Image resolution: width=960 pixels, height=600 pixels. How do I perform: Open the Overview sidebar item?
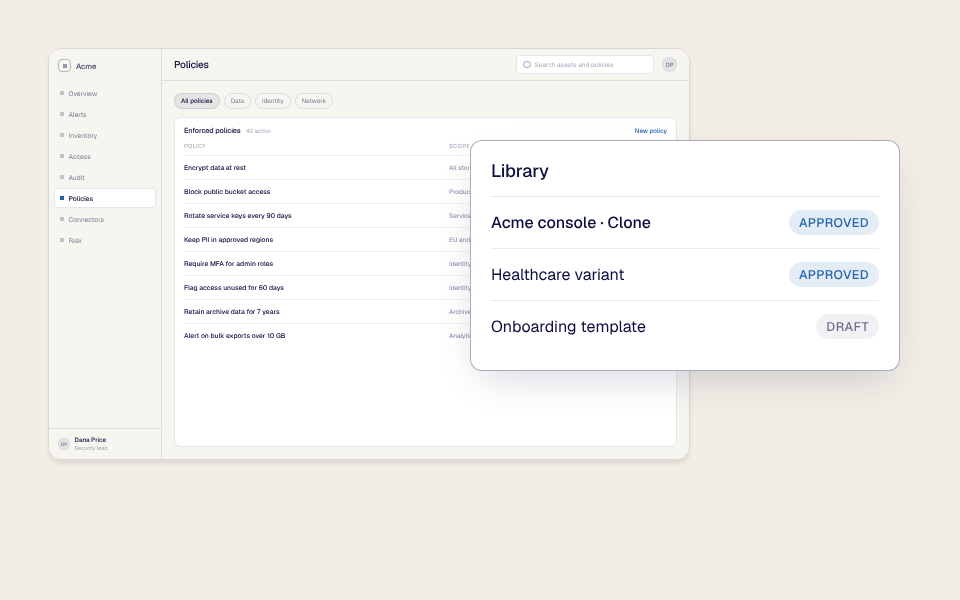point(105,94)
